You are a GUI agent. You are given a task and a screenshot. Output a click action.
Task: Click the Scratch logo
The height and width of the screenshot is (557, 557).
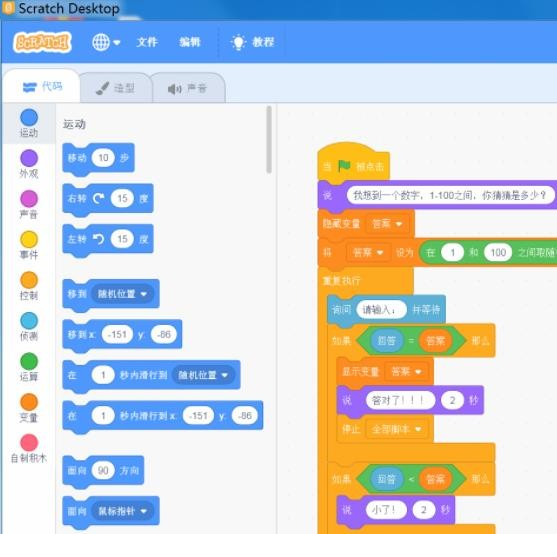point(42,43)
